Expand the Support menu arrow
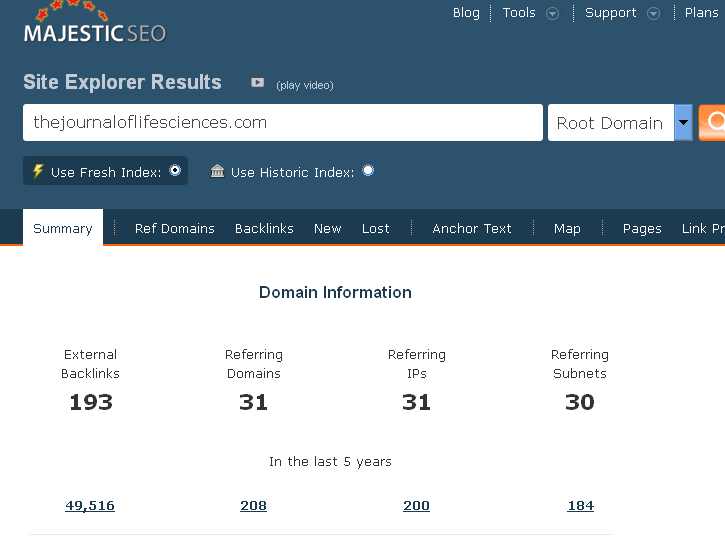This screenshot has width=725, height=557. tap(653, 14)
